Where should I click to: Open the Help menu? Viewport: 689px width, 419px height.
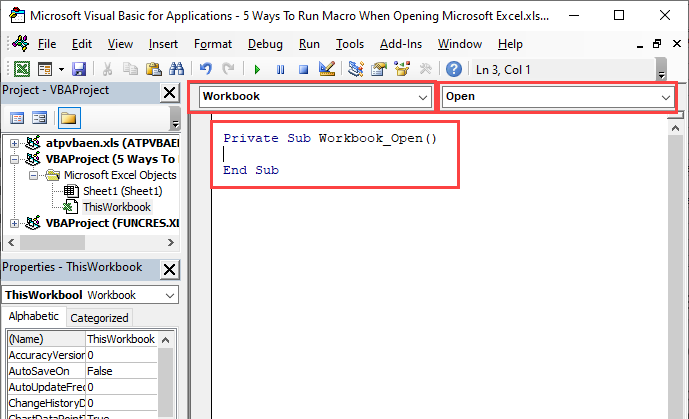coord(510,44)
